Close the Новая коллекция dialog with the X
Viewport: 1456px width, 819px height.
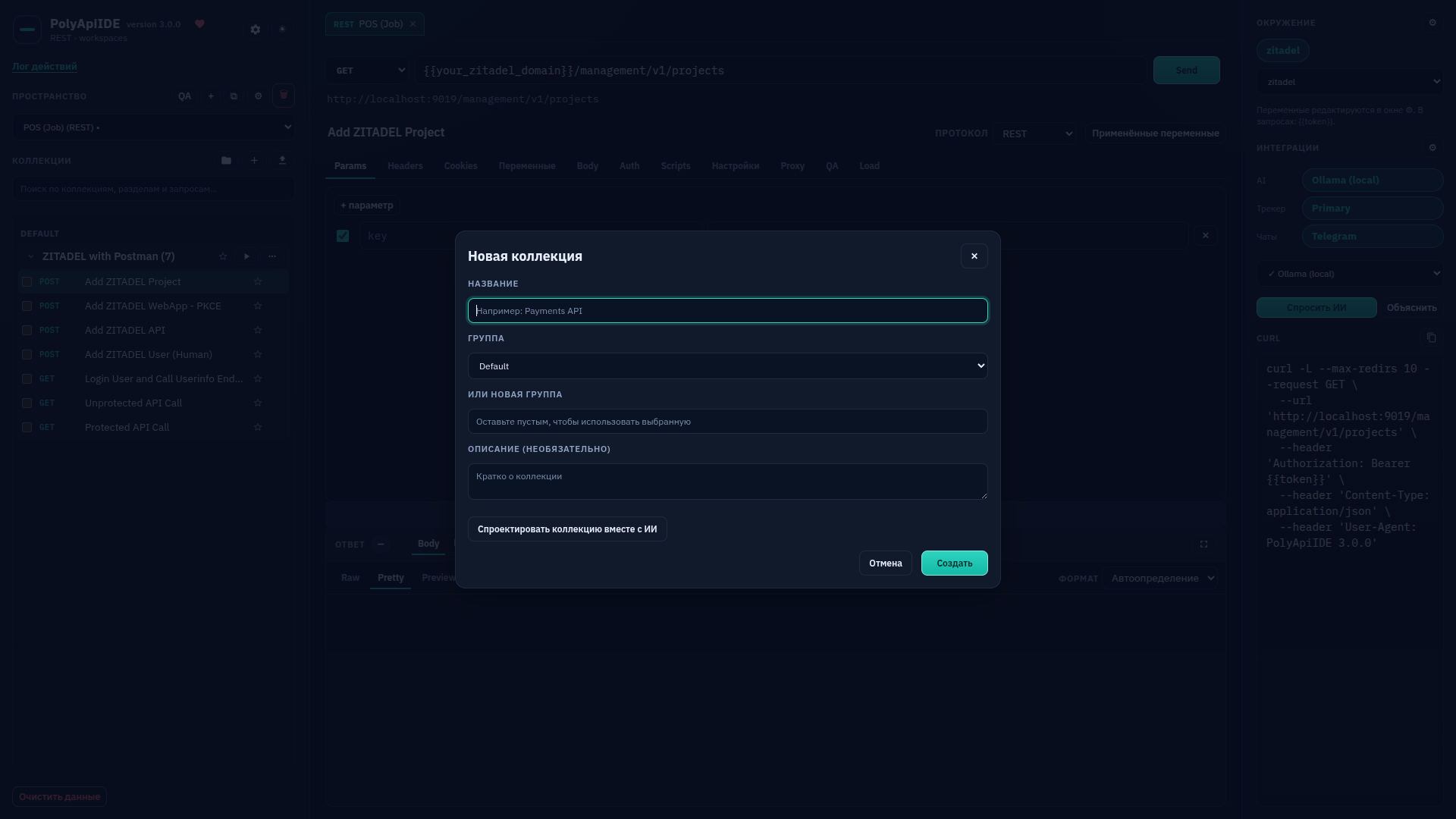click(974, 256)
